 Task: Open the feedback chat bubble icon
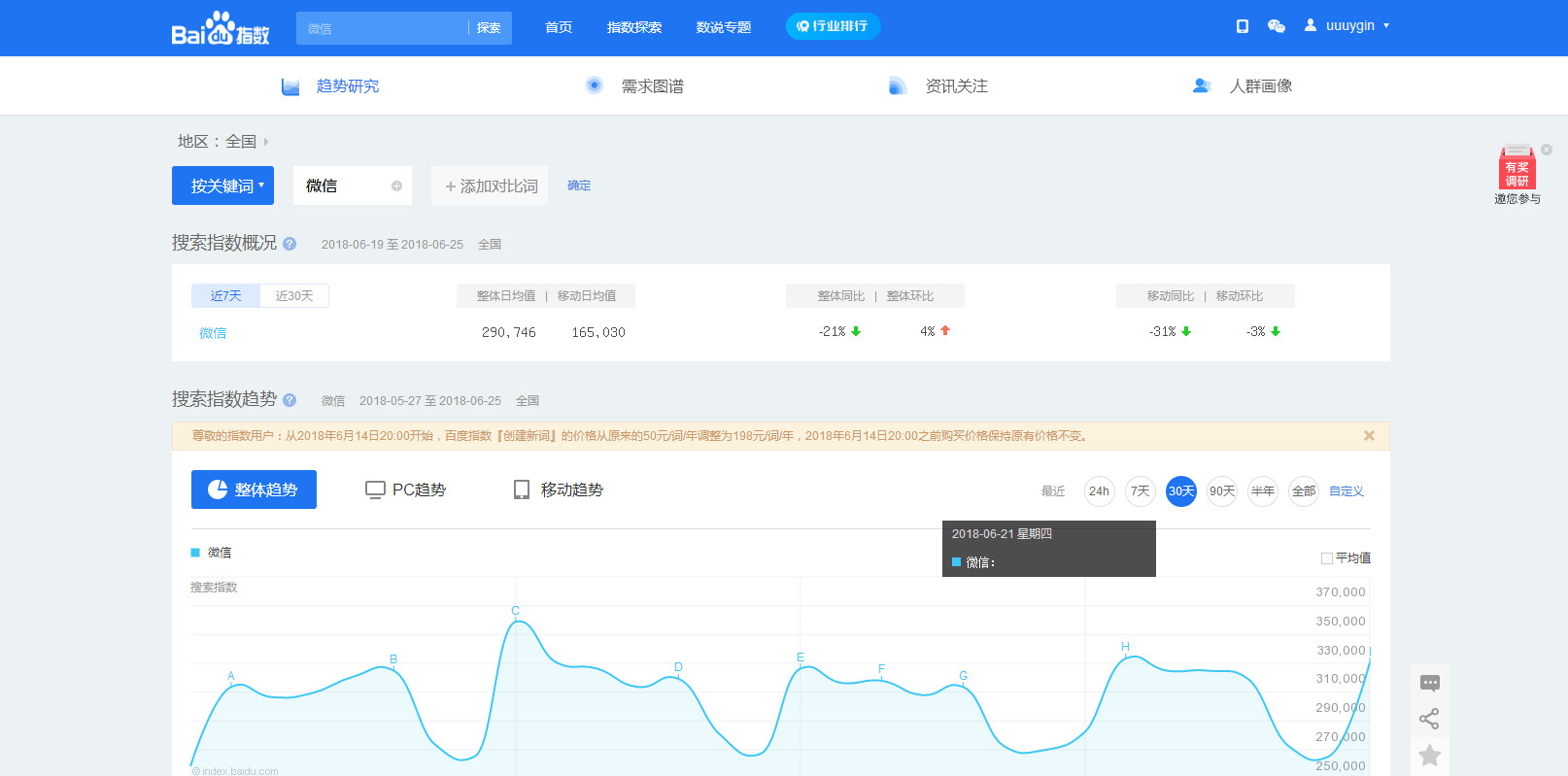[x=1430, y=683]
